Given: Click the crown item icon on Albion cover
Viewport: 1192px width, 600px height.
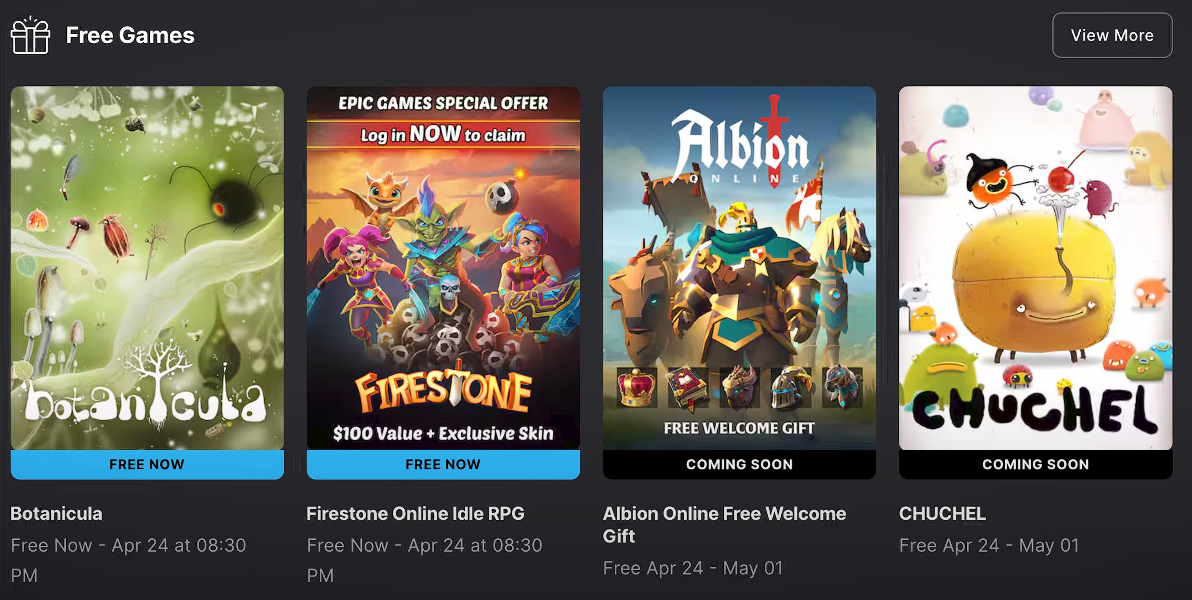Looking at the screenshot, I should pos(636,387).
